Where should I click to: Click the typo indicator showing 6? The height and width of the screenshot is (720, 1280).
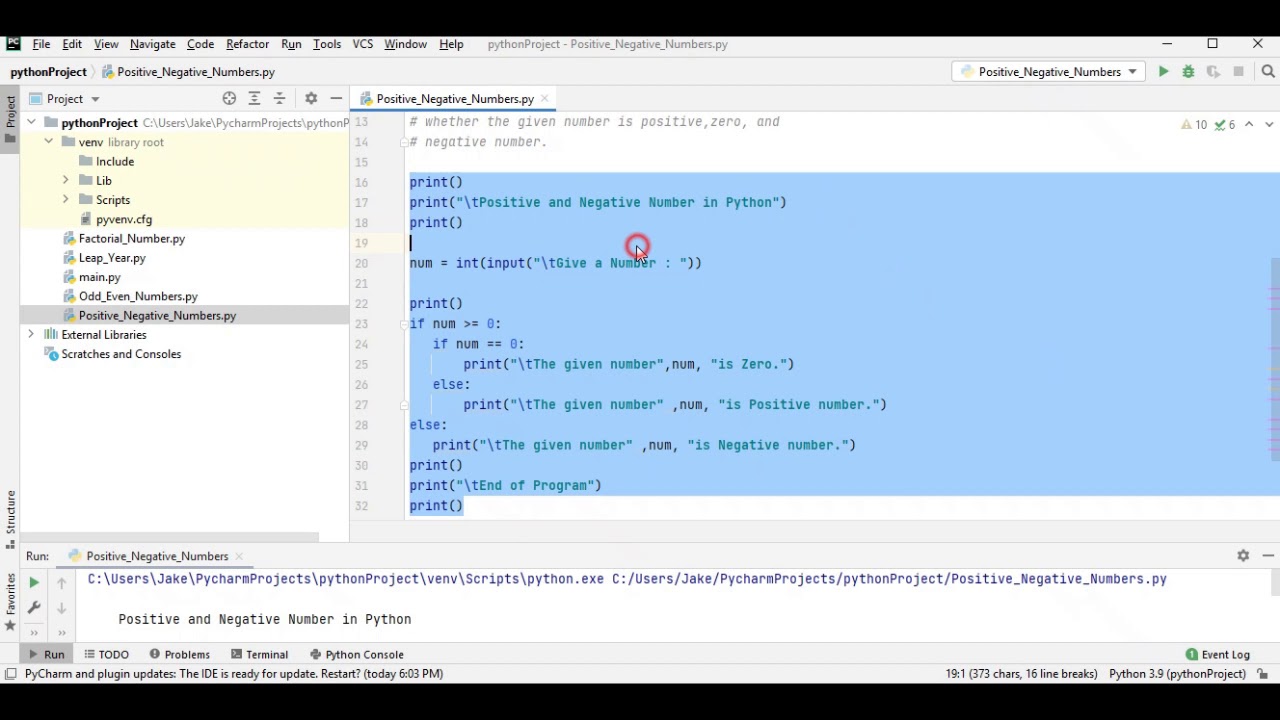(1225, 124)
